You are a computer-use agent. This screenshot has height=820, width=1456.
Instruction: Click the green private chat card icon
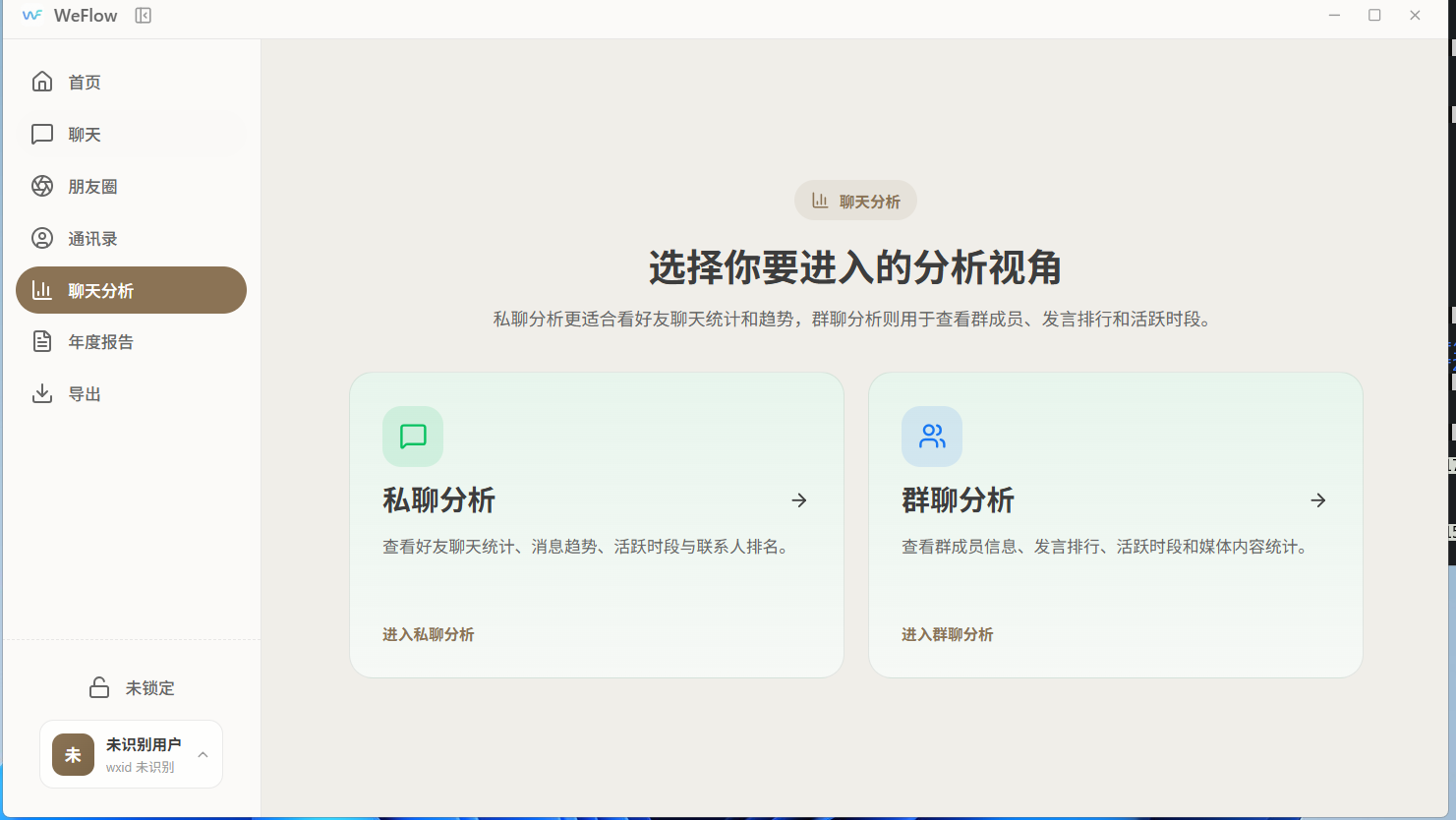click(x=413, y=437)
